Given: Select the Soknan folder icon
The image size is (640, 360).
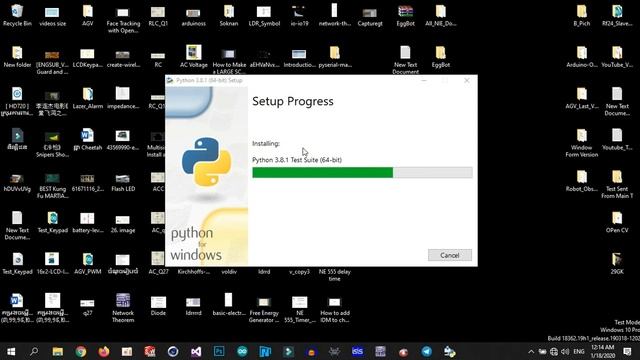Looking at the screenshot, I should [229, 16].
